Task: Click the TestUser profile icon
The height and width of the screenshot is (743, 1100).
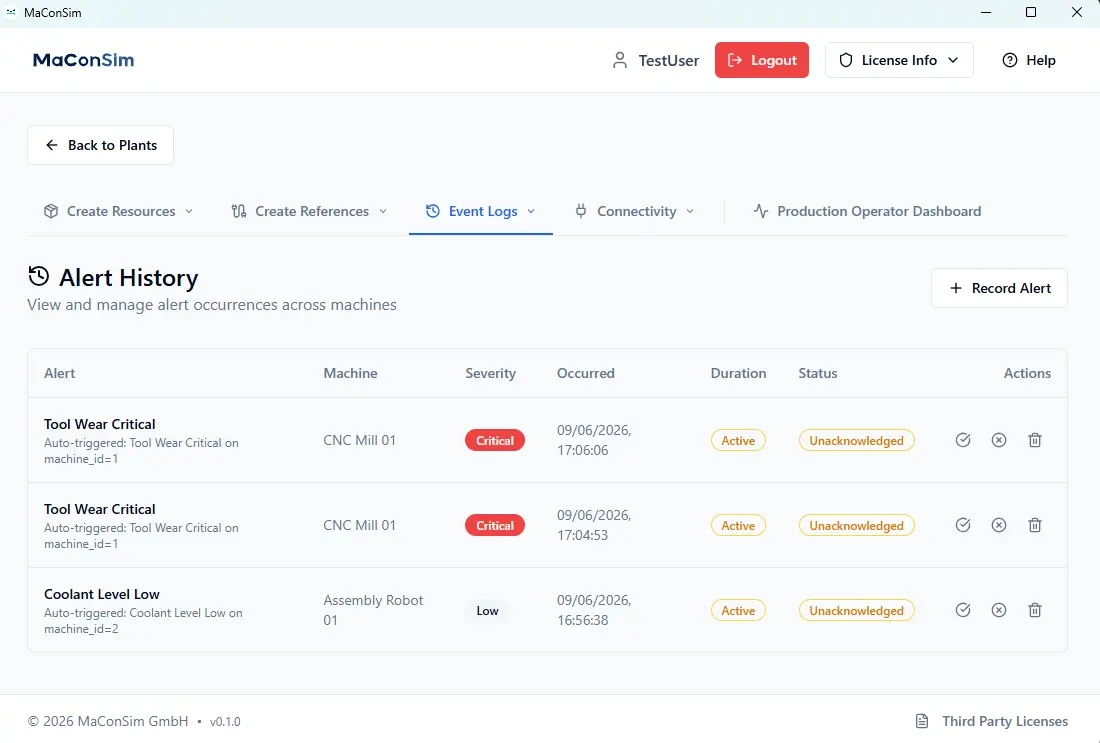Action: tap(619, 60)
